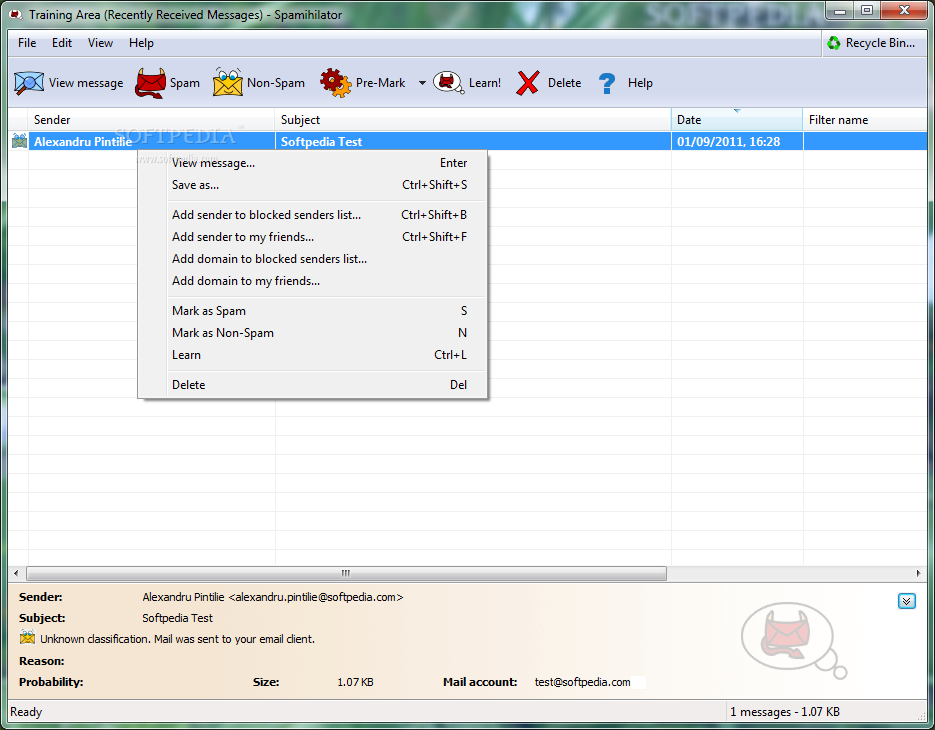Click the horizontal scrollbar thumb
The height and width of the screenshot is (730, 935).
[346, 573]
